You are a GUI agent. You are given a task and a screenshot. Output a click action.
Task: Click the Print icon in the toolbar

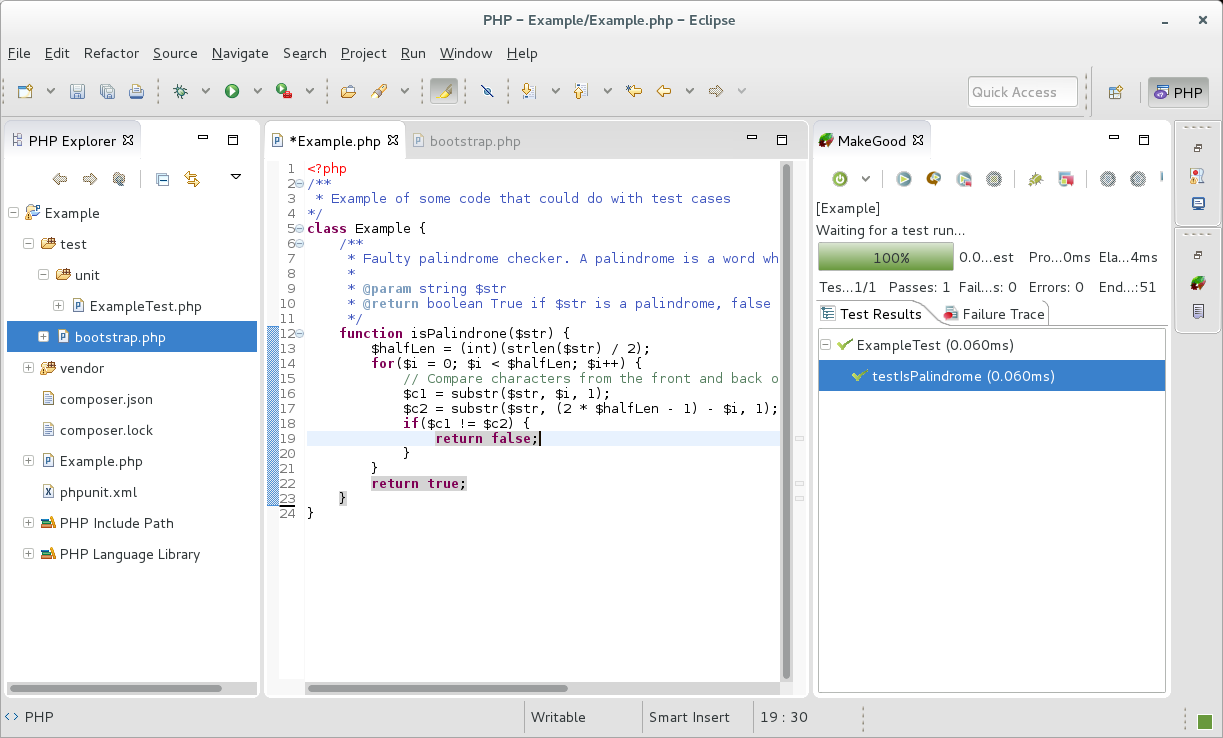click(136, 92)
